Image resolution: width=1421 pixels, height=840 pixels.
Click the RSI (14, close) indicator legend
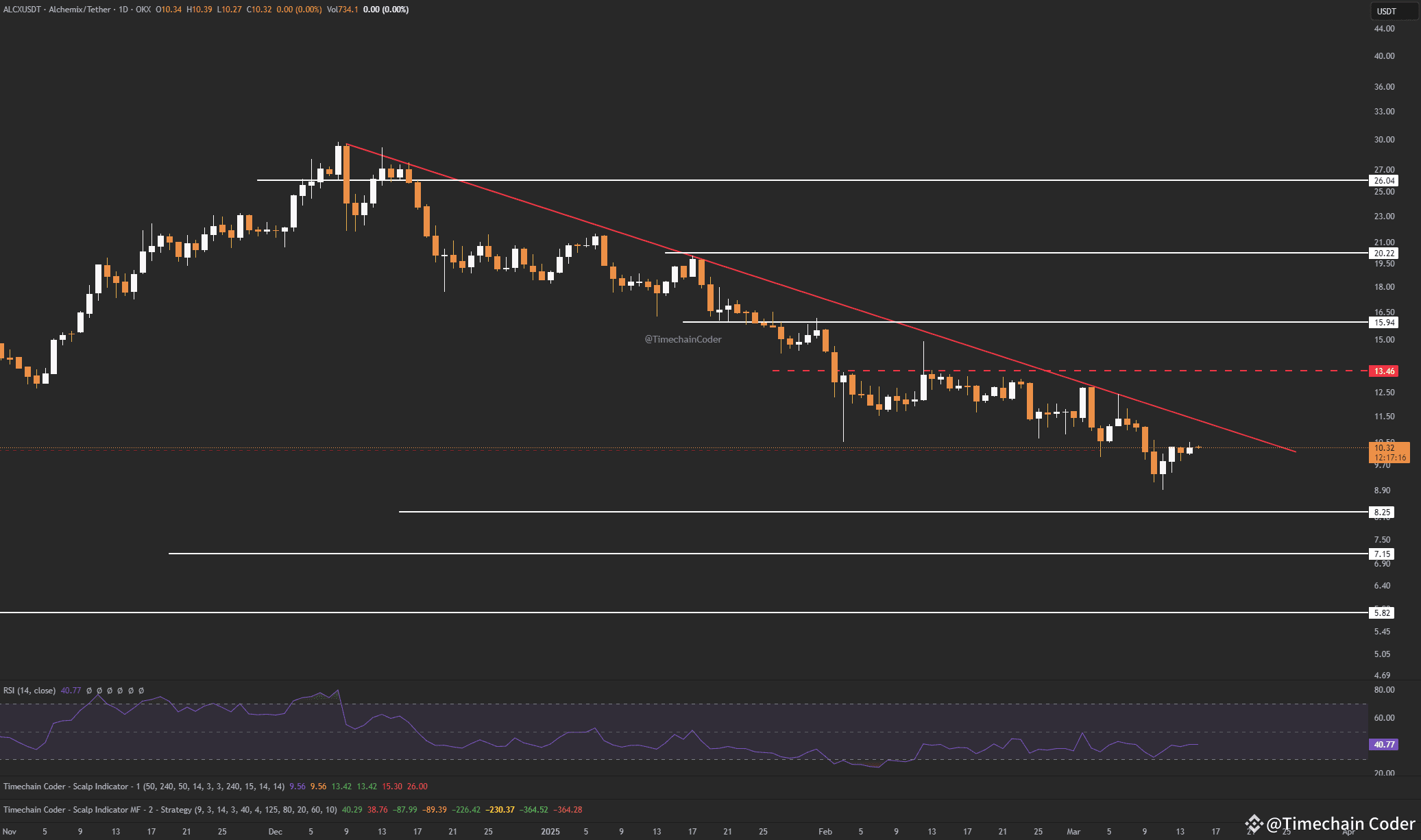coord(29,691)
